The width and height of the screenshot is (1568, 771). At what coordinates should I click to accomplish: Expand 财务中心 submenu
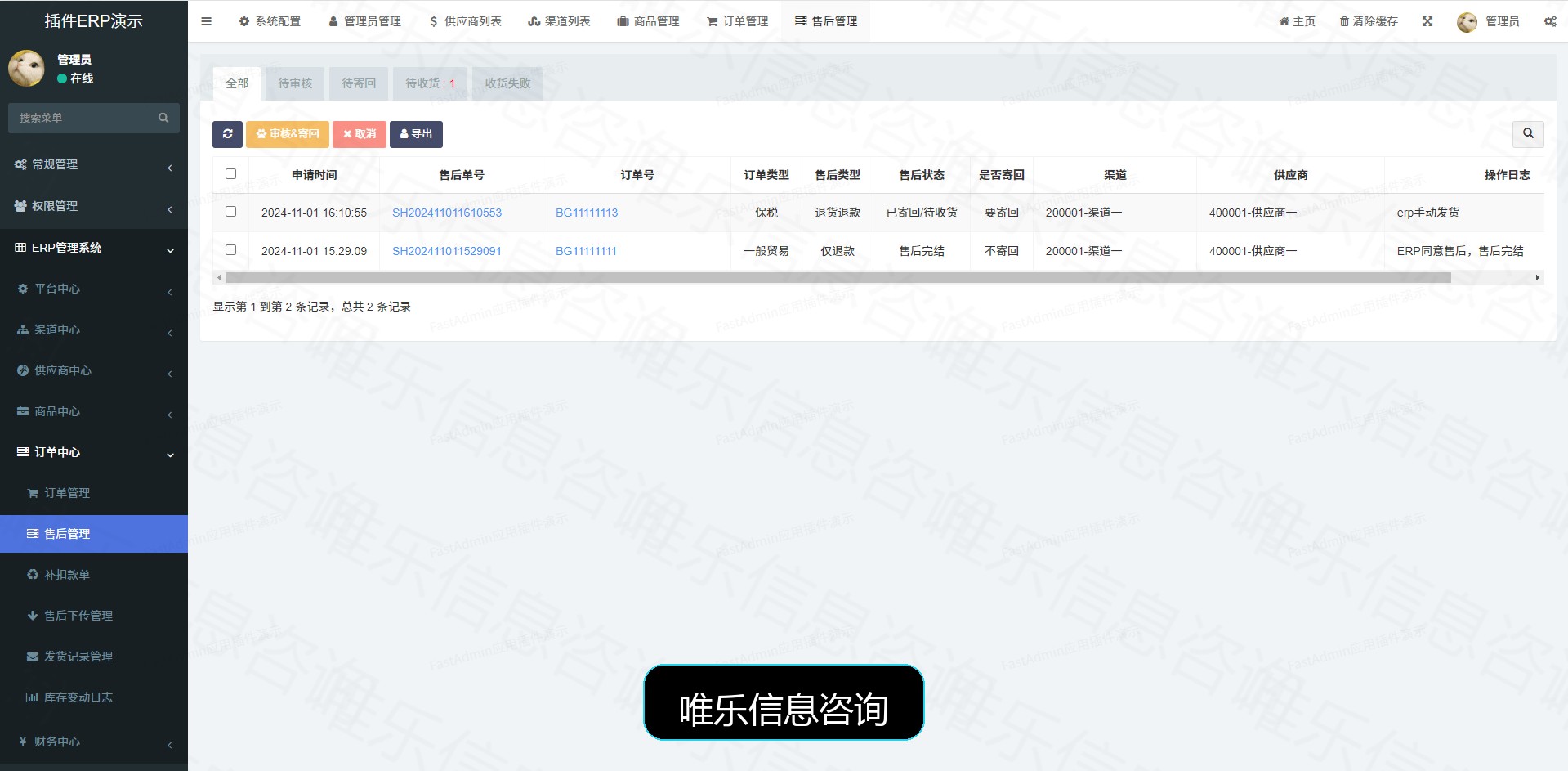coord(94,742)
